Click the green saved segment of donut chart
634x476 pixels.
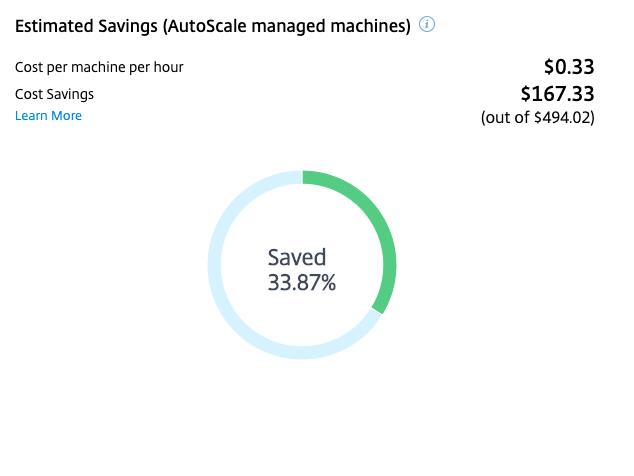coord(378,226)
